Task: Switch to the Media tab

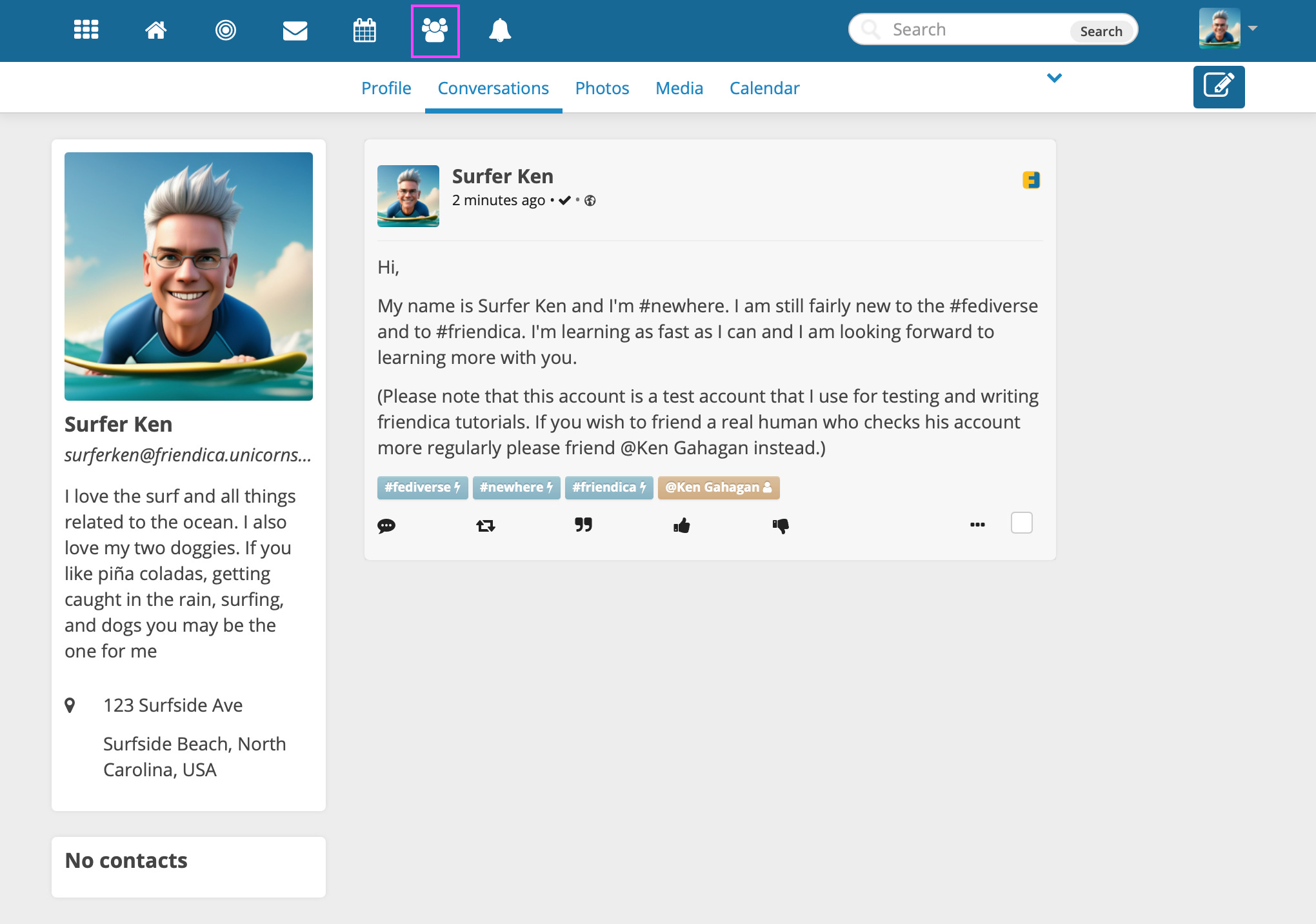Action: 679,88
